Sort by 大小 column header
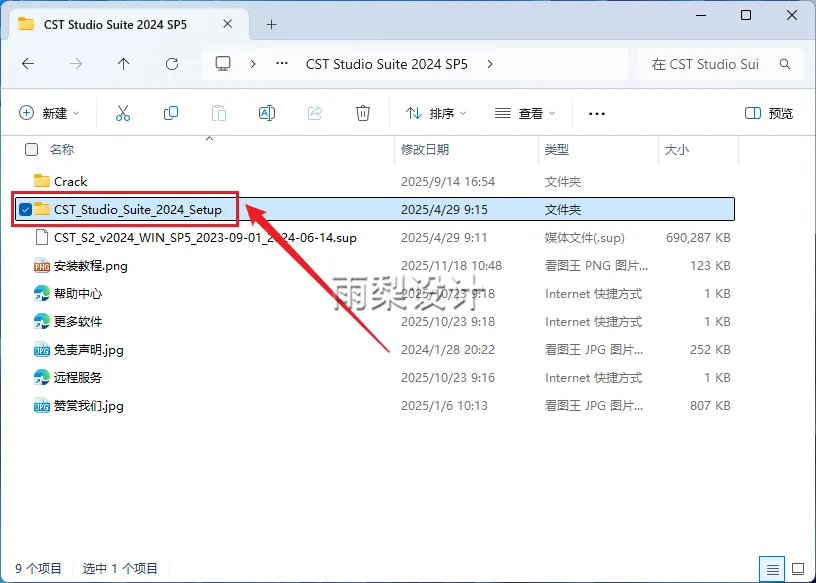This screenshot has width=816, height=583. pos(677,150)
